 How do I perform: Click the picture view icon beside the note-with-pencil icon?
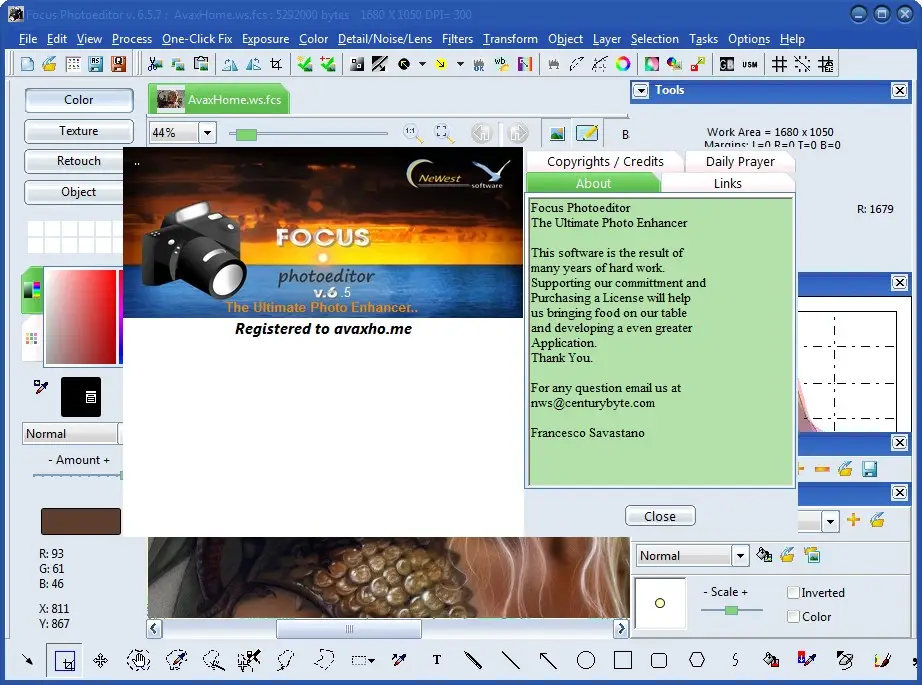click(x=557, y=133)
